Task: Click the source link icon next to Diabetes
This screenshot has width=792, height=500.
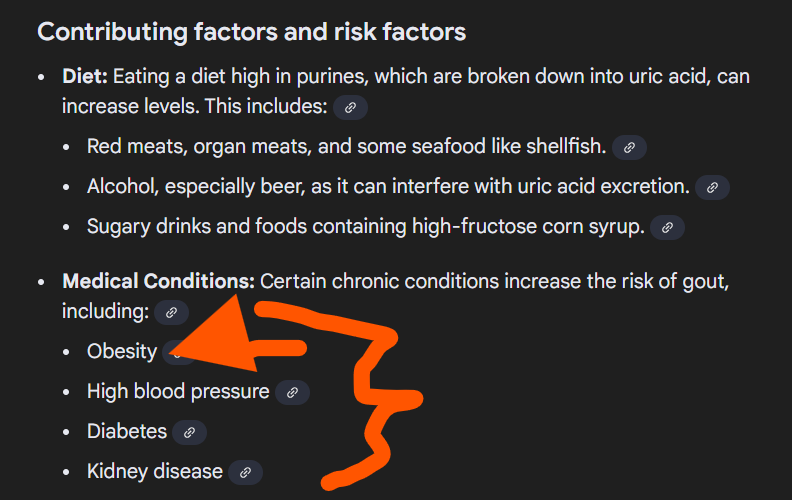Action: (x=189, y=433)
